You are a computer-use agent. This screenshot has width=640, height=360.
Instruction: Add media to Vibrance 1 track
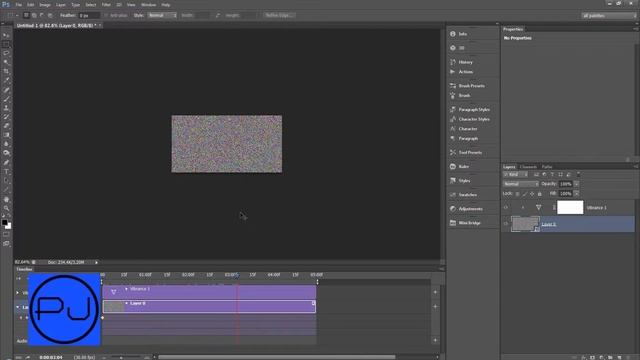(x=435, y=292)
